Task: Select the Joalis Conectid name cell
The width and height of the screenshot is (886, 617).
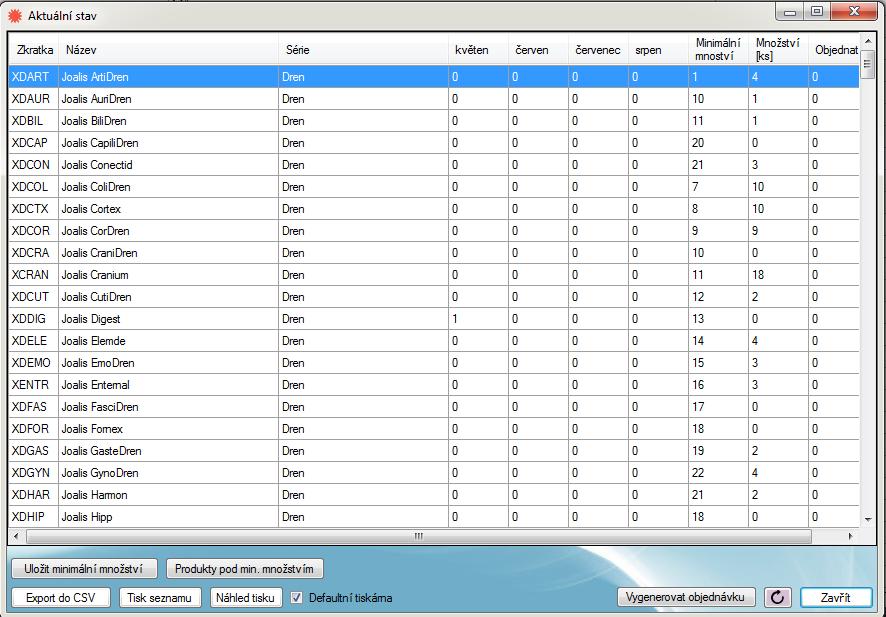Action: (168, 165)
